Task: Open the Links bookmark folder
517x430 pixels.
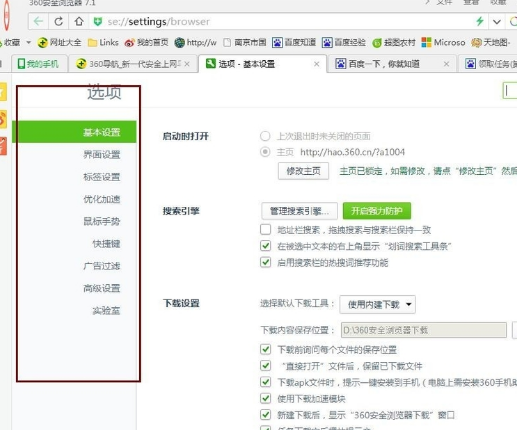Action: pyautogui.click(x=103, y=43)
